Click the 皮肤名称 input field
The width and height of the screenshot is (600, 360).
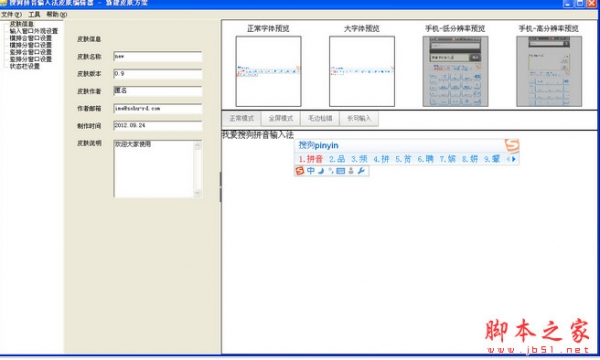coord(158,57)
